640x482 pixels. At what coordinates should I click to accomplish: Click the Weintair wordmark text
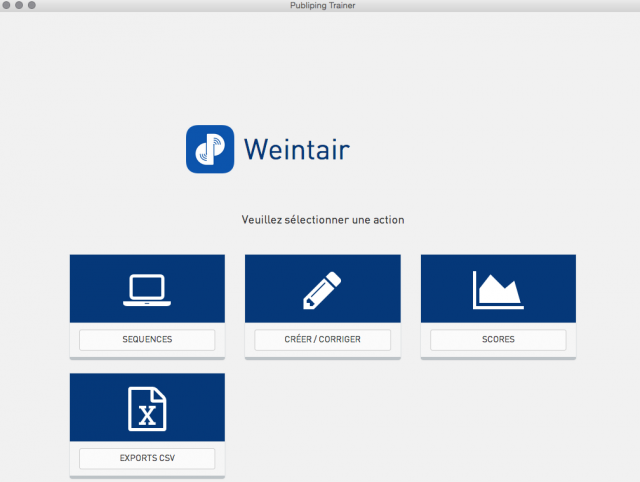[x=297, y=150]
